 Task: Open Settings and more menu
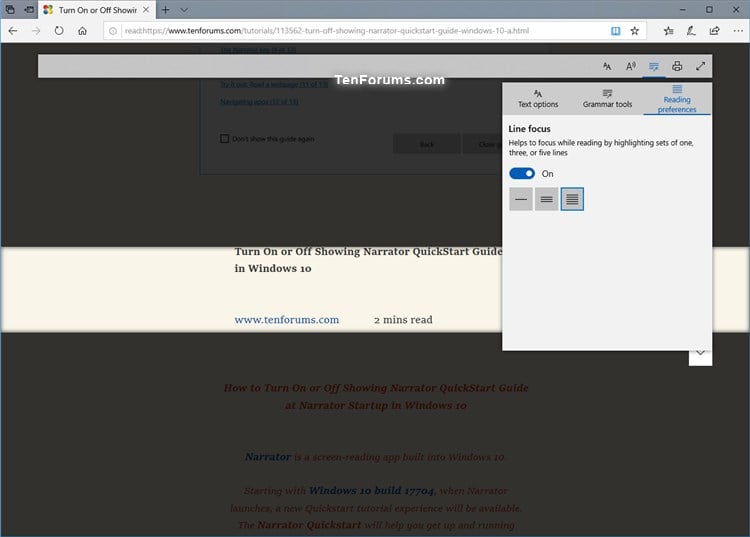(x=738, y=31)
